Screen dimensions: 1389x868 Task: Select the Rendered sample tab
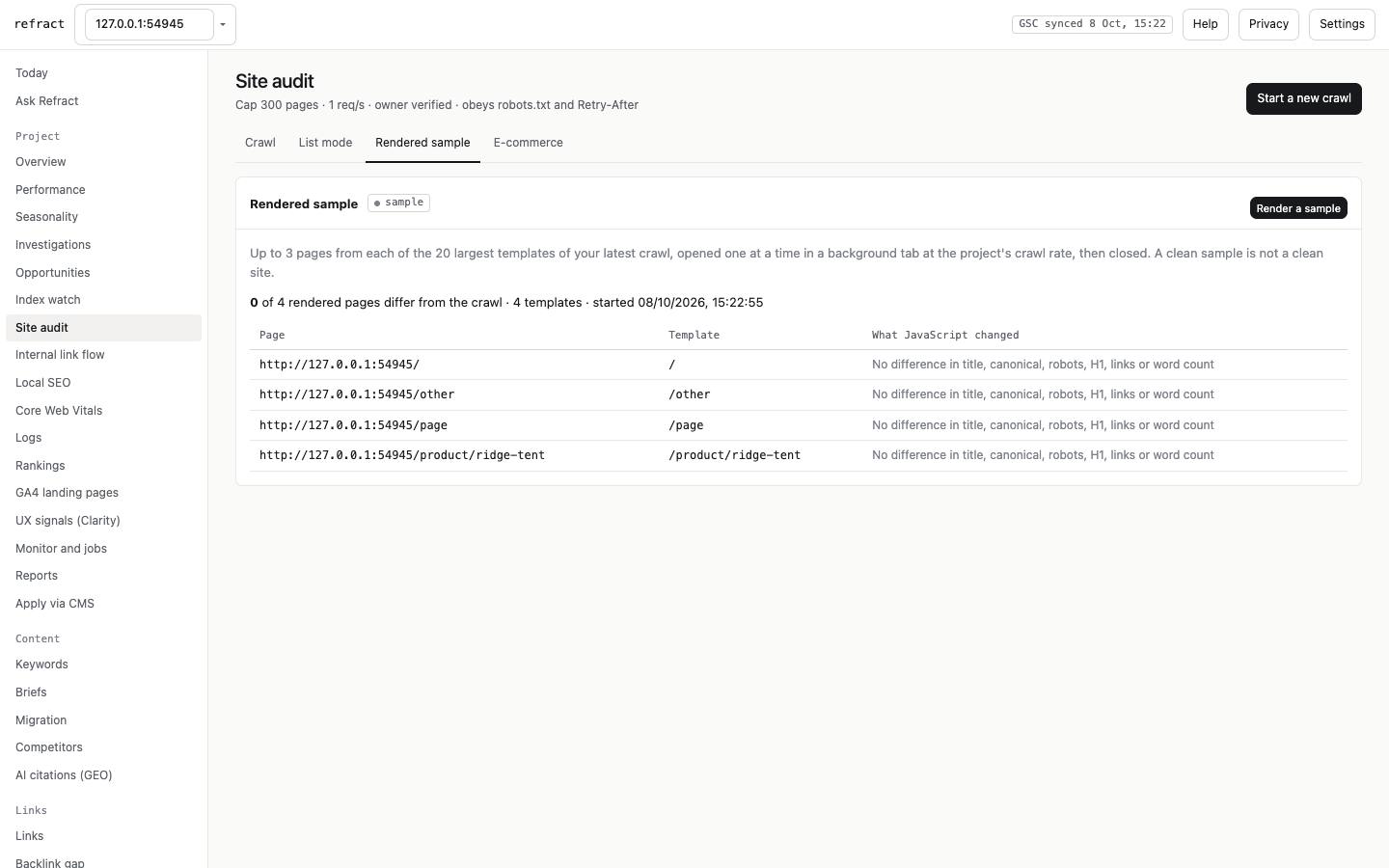point(422,143)
